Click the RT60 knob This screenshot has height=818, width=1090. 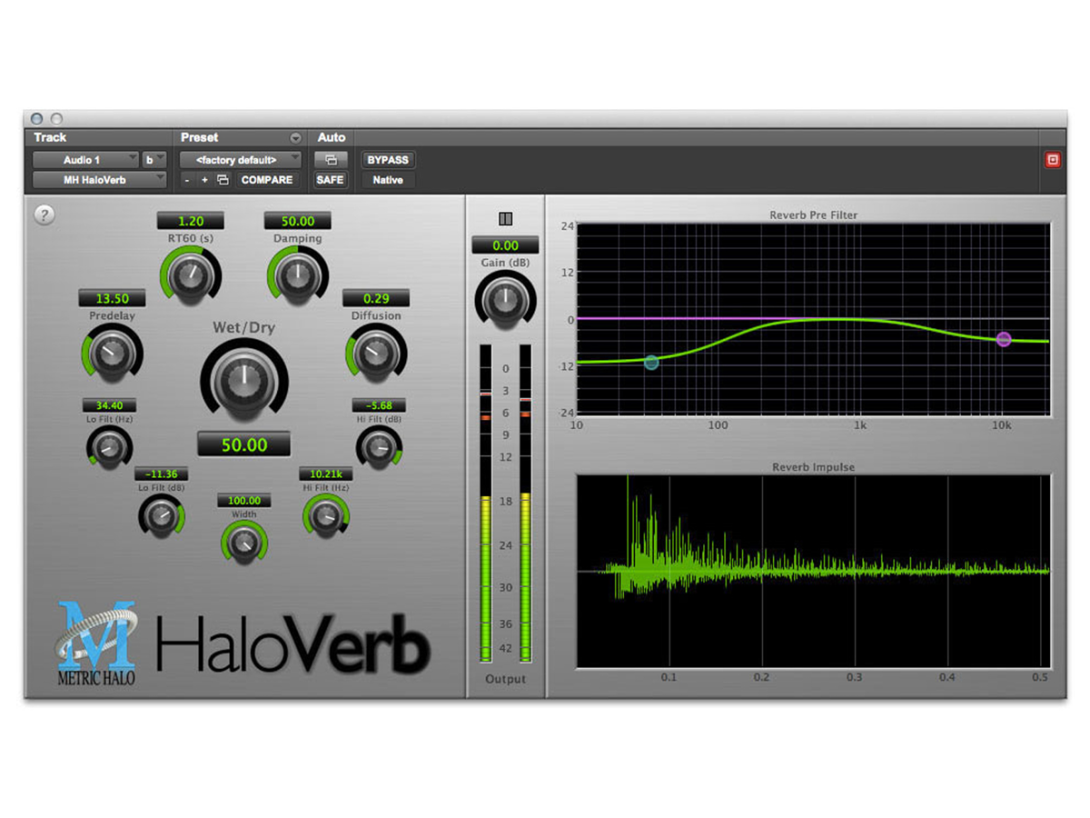pyautogui.click(x=190, y=276)
